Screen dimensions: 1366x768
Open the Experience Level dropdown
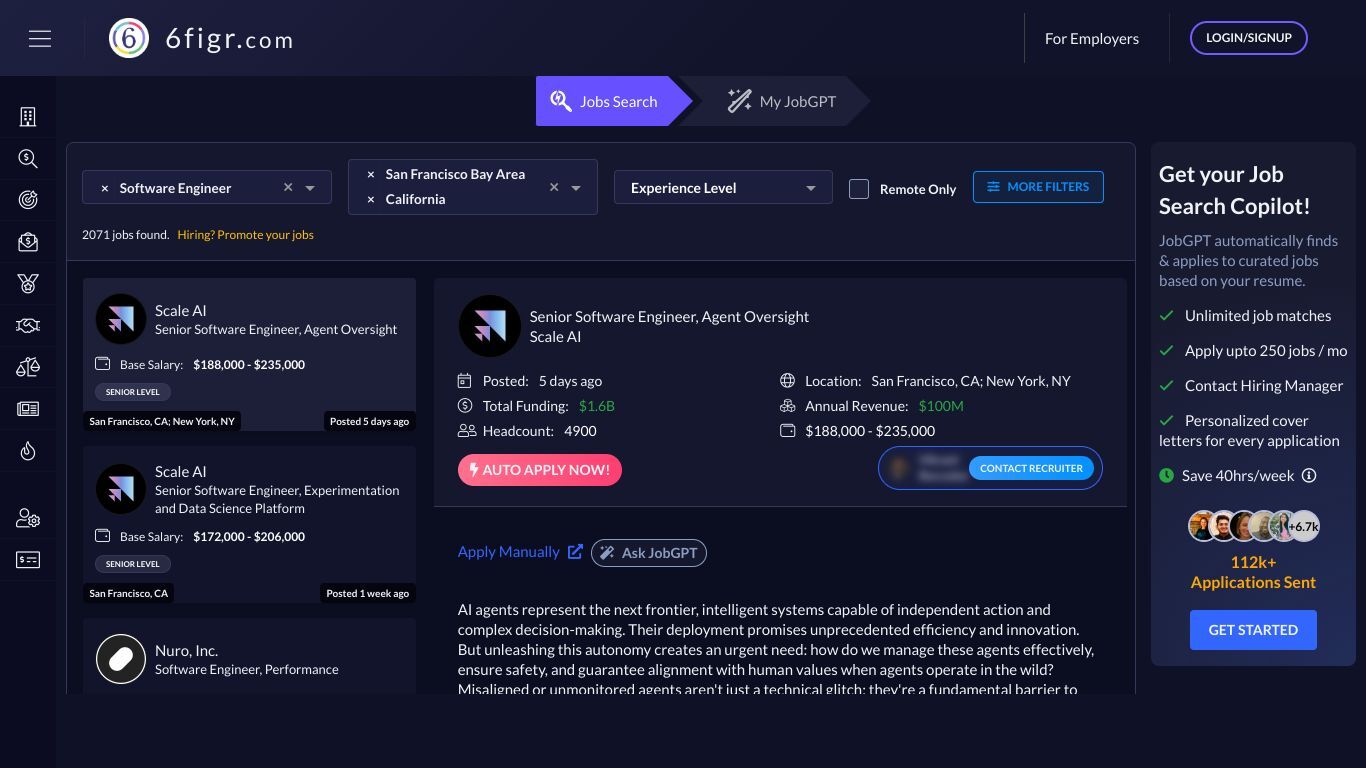click(x=723, y=188)
